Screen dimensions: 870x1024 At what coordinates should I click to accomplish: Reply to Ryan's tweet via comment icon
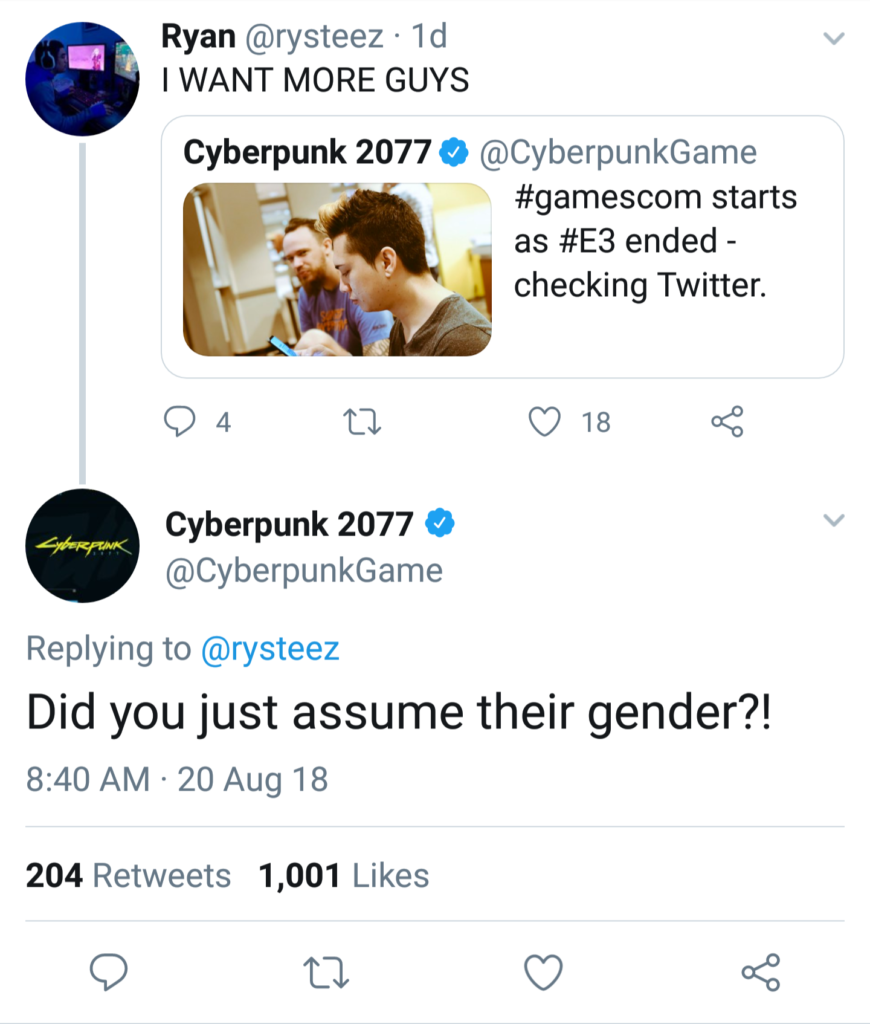click(179, 421)
